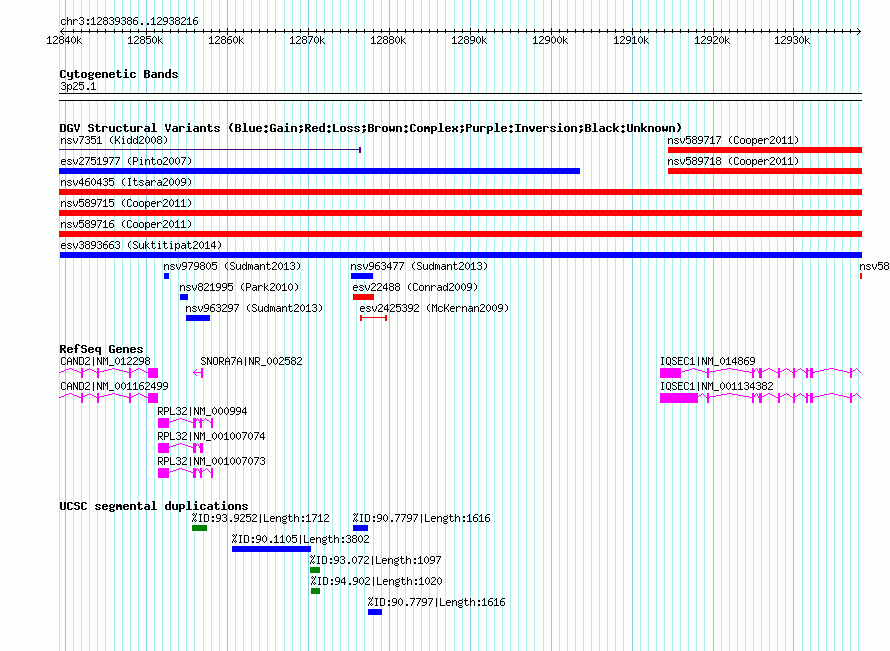This screenshot has height=651, width=890.
Task: Click the nsv963297 (Sudmant2013) variant label
Action: point(254,308)
